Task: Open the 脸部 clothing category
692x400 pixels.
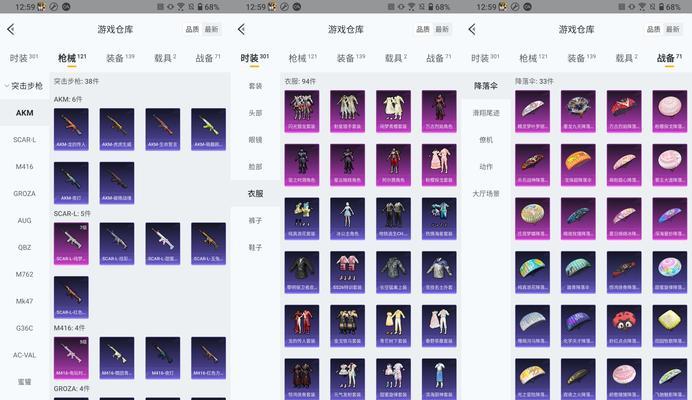Action: (x=255, y=167)
